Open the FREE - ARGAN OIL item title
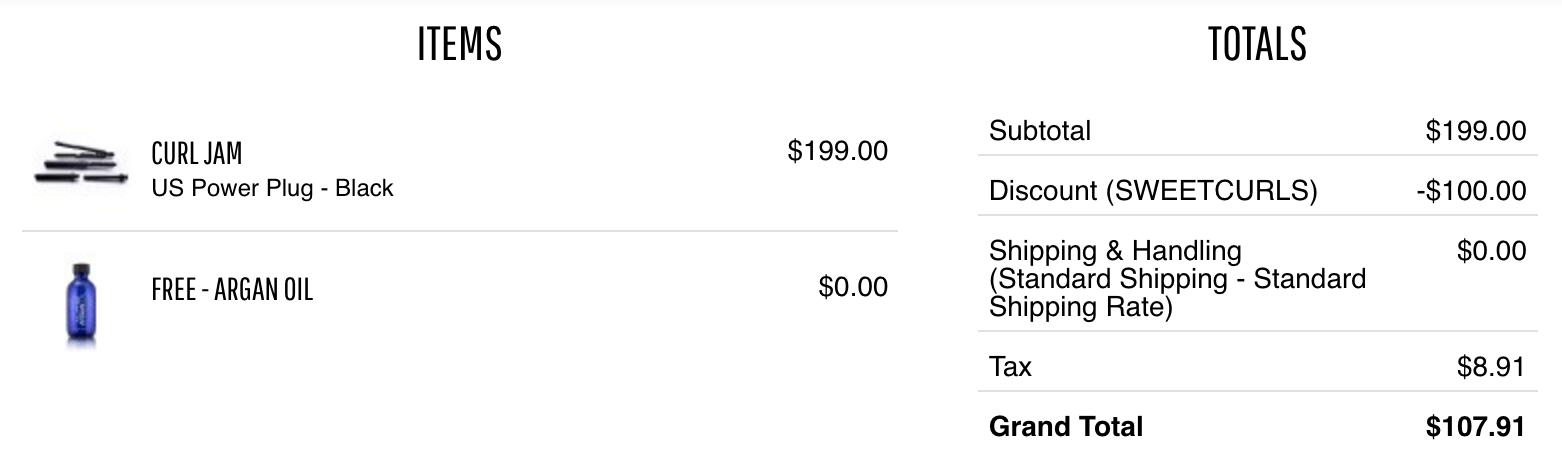1562x476 pixels. click(232, 290)
